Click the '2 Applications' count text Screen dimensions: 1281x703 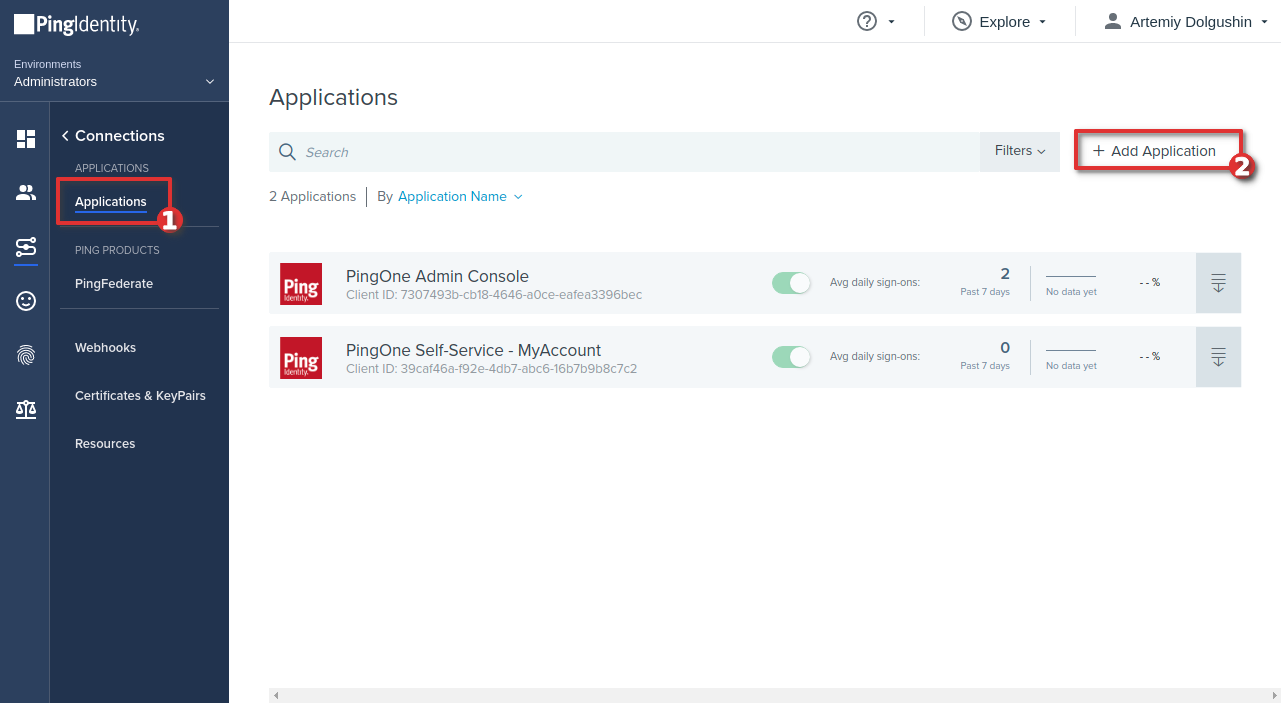pyautogui.click(x=312, y=197)
